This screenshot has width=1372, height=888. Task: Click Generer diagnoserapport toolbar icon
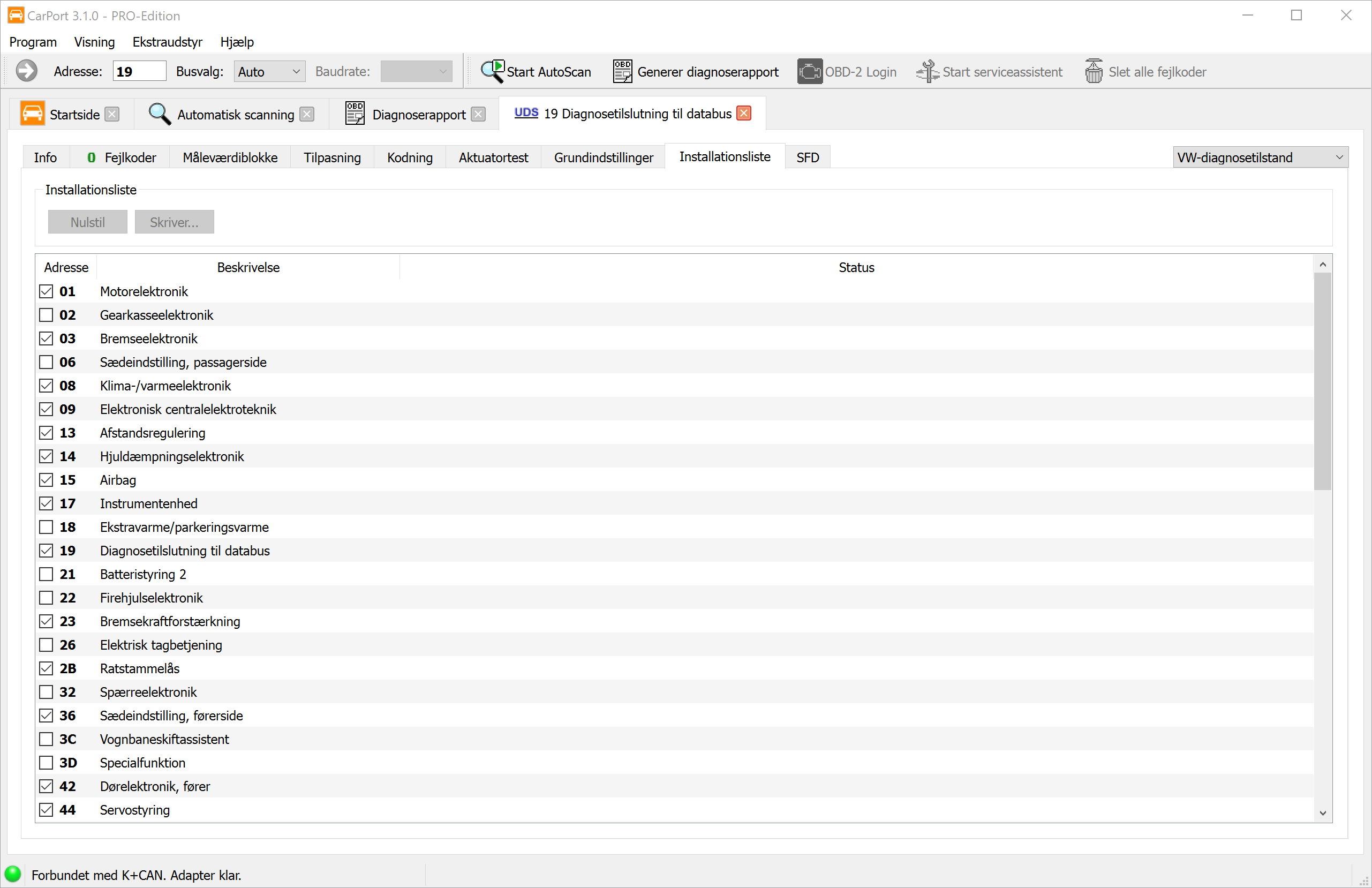[x=622, y=72]
